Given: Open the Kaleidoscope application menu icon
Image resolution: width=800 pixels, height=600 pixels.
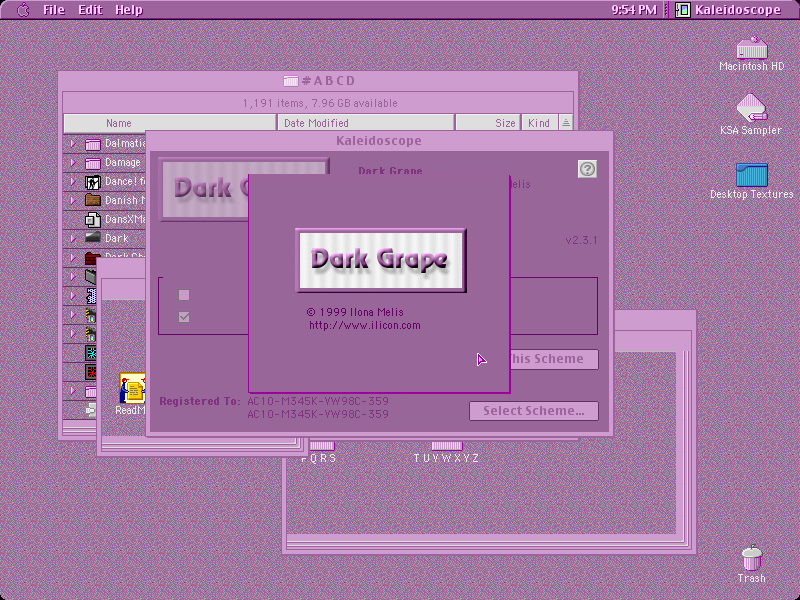Looking at the screenshot, I should pos(683,10).
